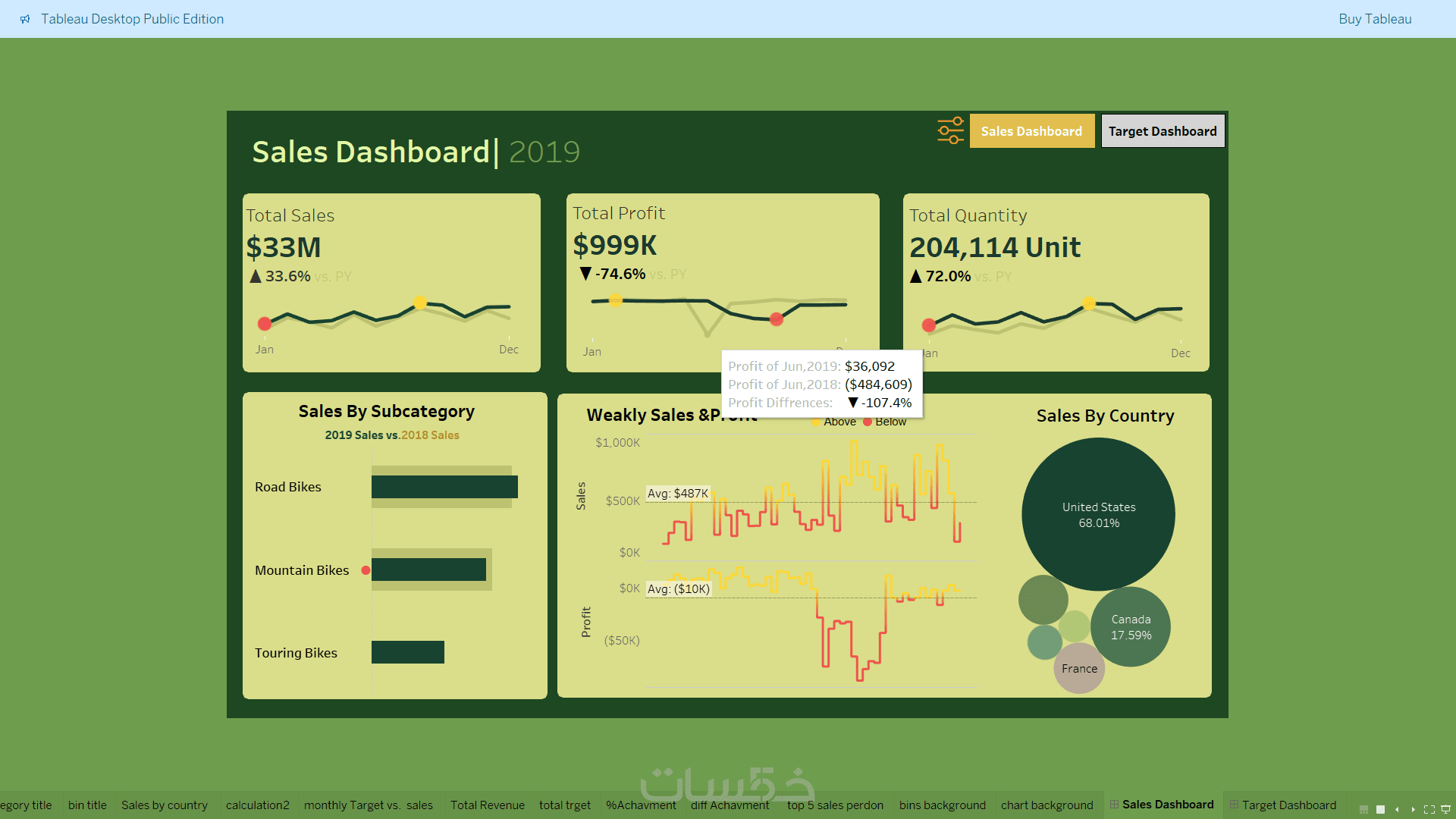Click Sales Dashboard navigation button
Image resolution: width=1456 pixels, height=819 pixels.
click(1031, 131)
